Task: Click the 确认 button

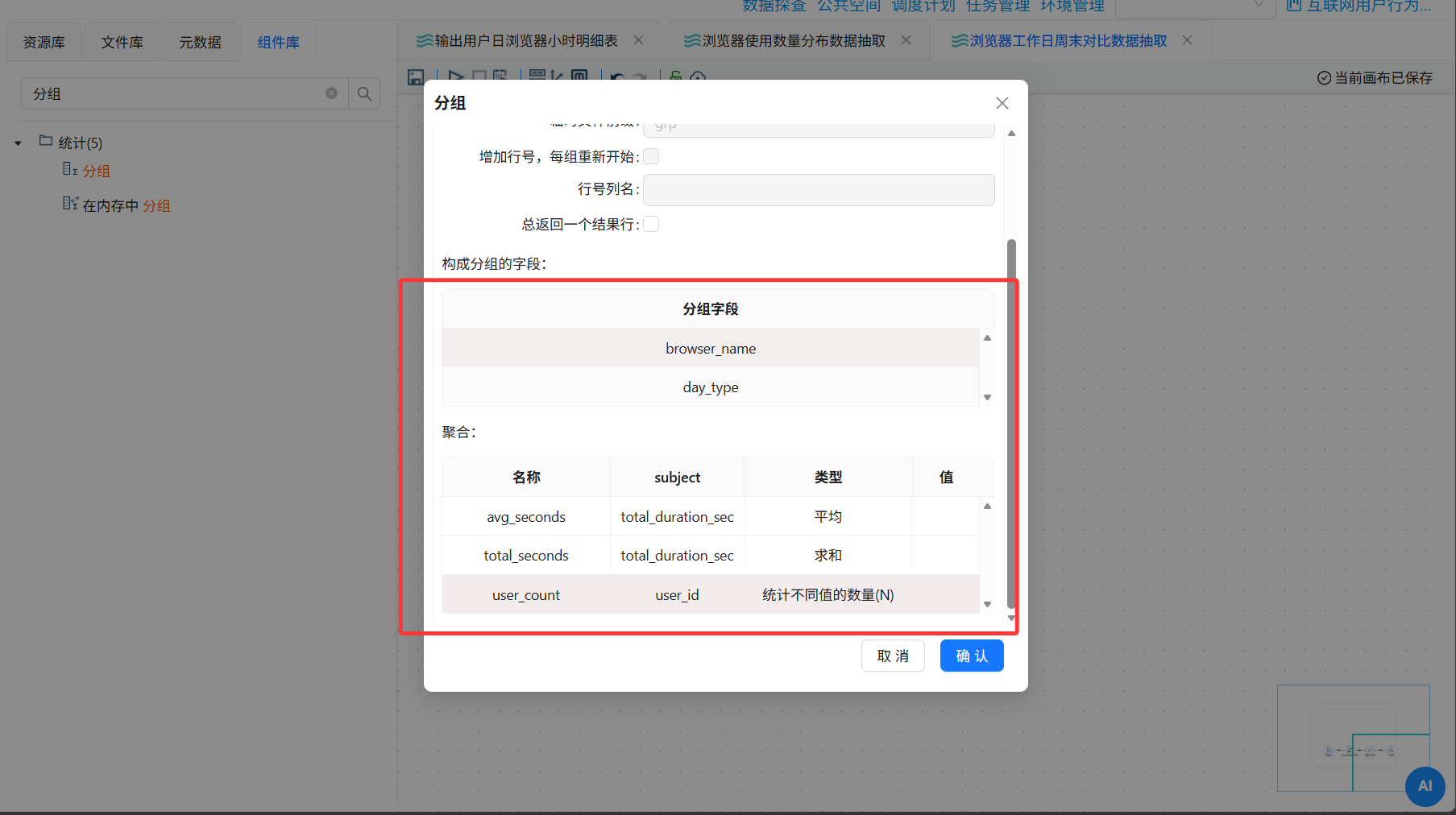Action: (972, 656)
